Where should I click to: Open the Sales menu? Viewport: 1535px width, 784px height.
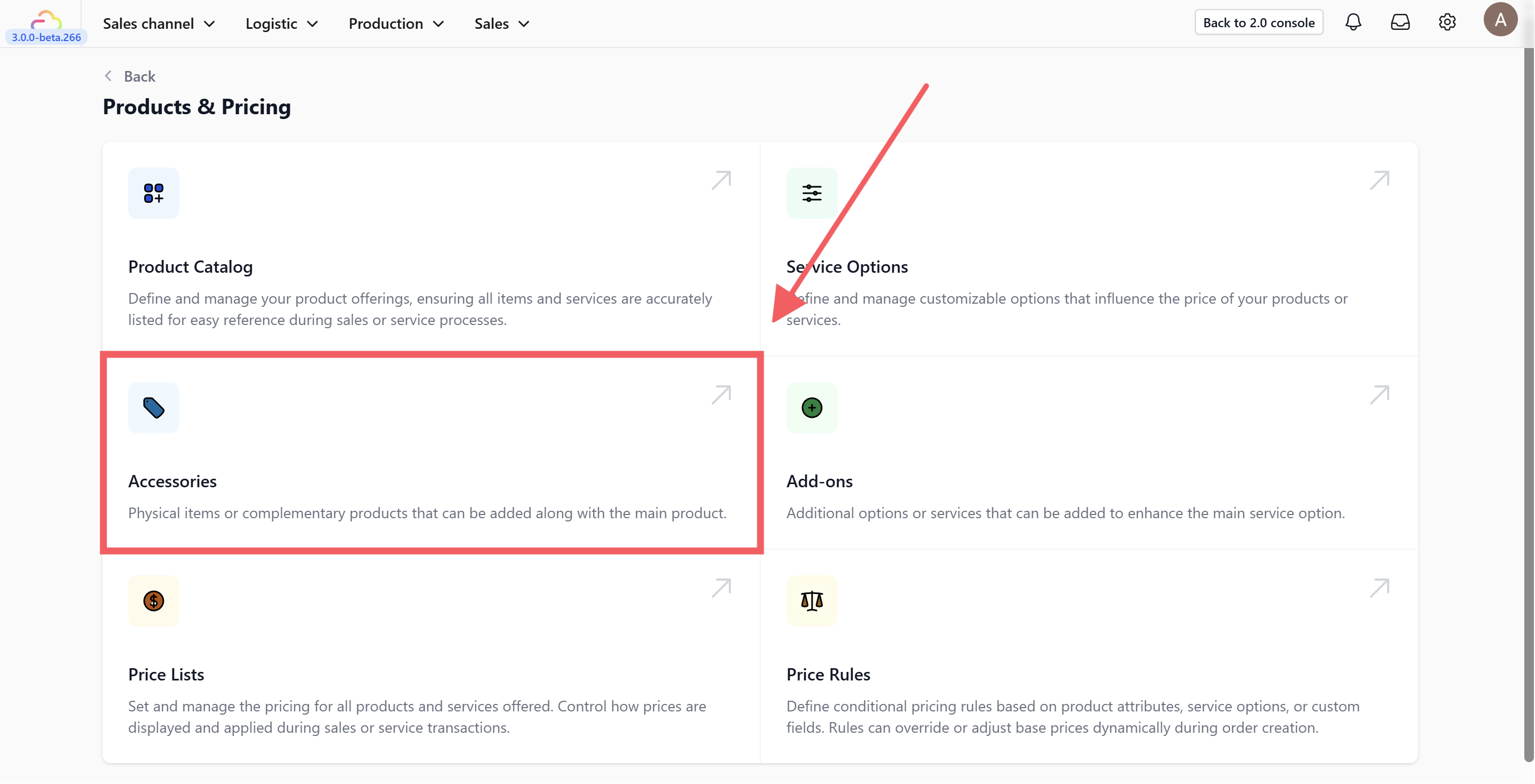pos(501,24)
